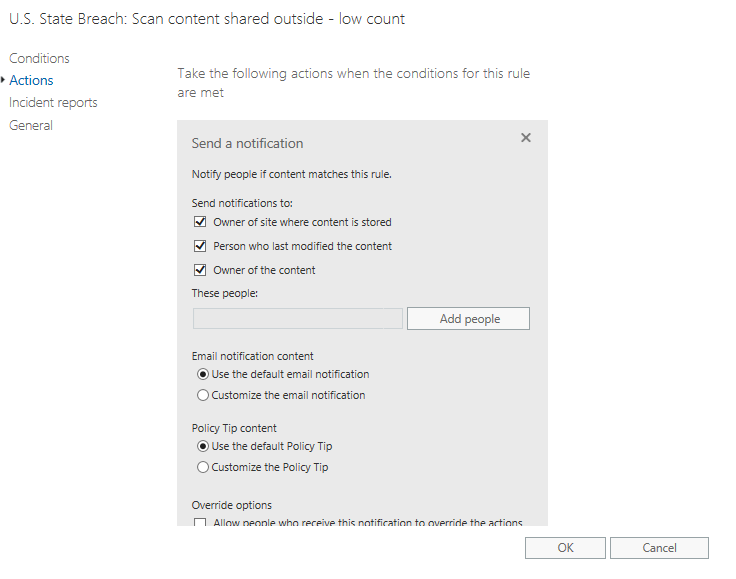Screen dimensions: 736x579
Task: Uncheck Owner of the content checkbox
Action: point(201,270)
